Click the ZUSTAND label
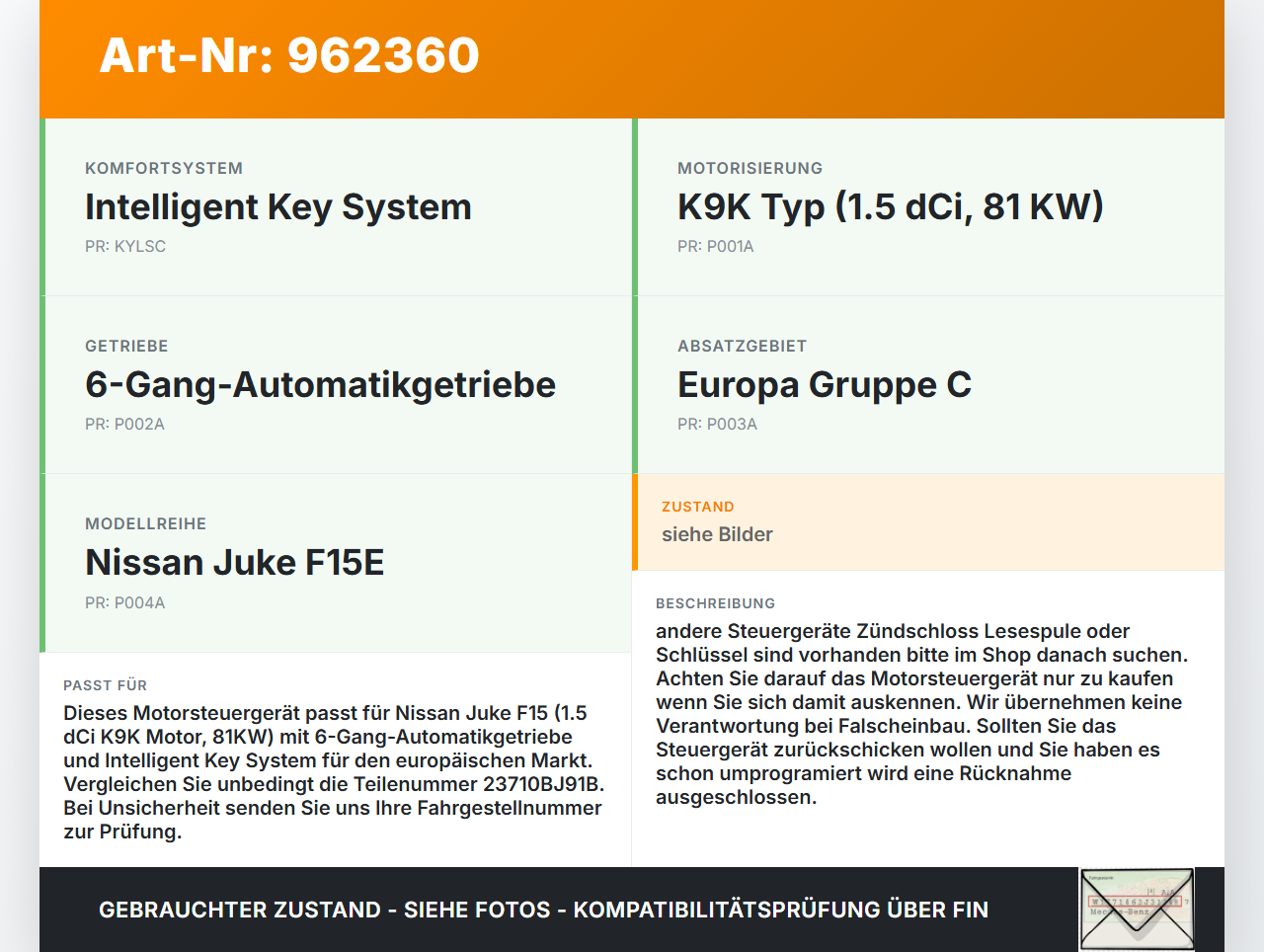1264x952 pixels. click(697, 507)
